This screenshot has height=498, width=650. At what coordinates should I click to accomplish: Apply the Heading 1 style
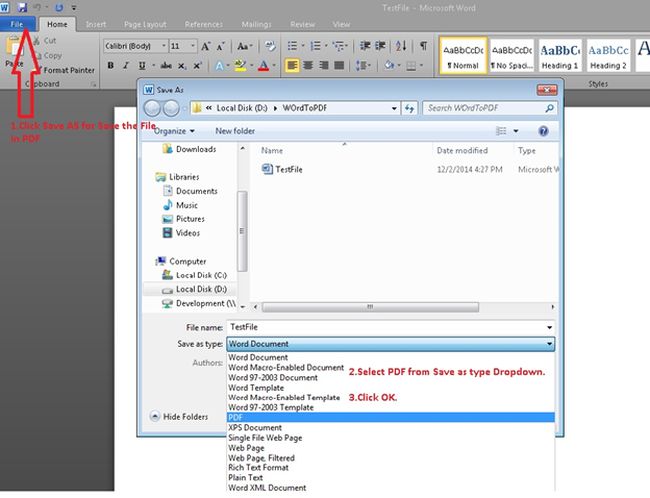[560, 56]
